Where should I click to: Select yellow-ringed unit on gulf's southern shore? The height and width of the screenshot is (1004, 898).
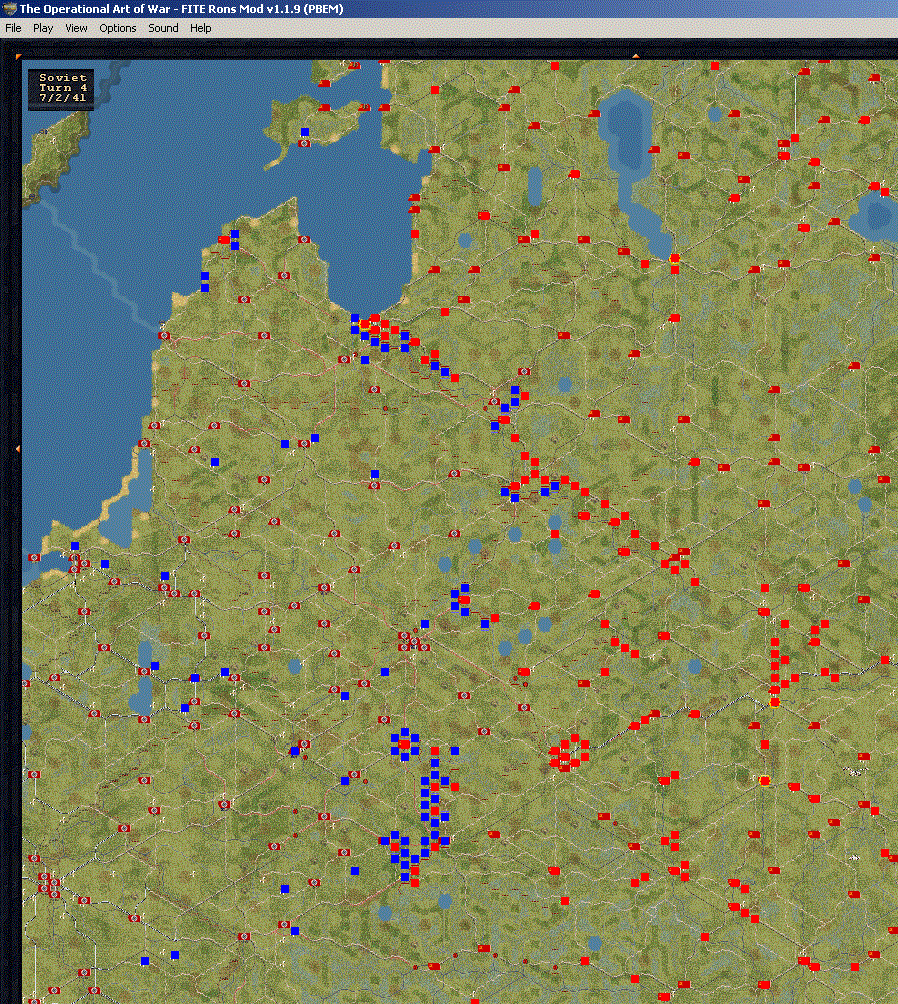[365, 325]
